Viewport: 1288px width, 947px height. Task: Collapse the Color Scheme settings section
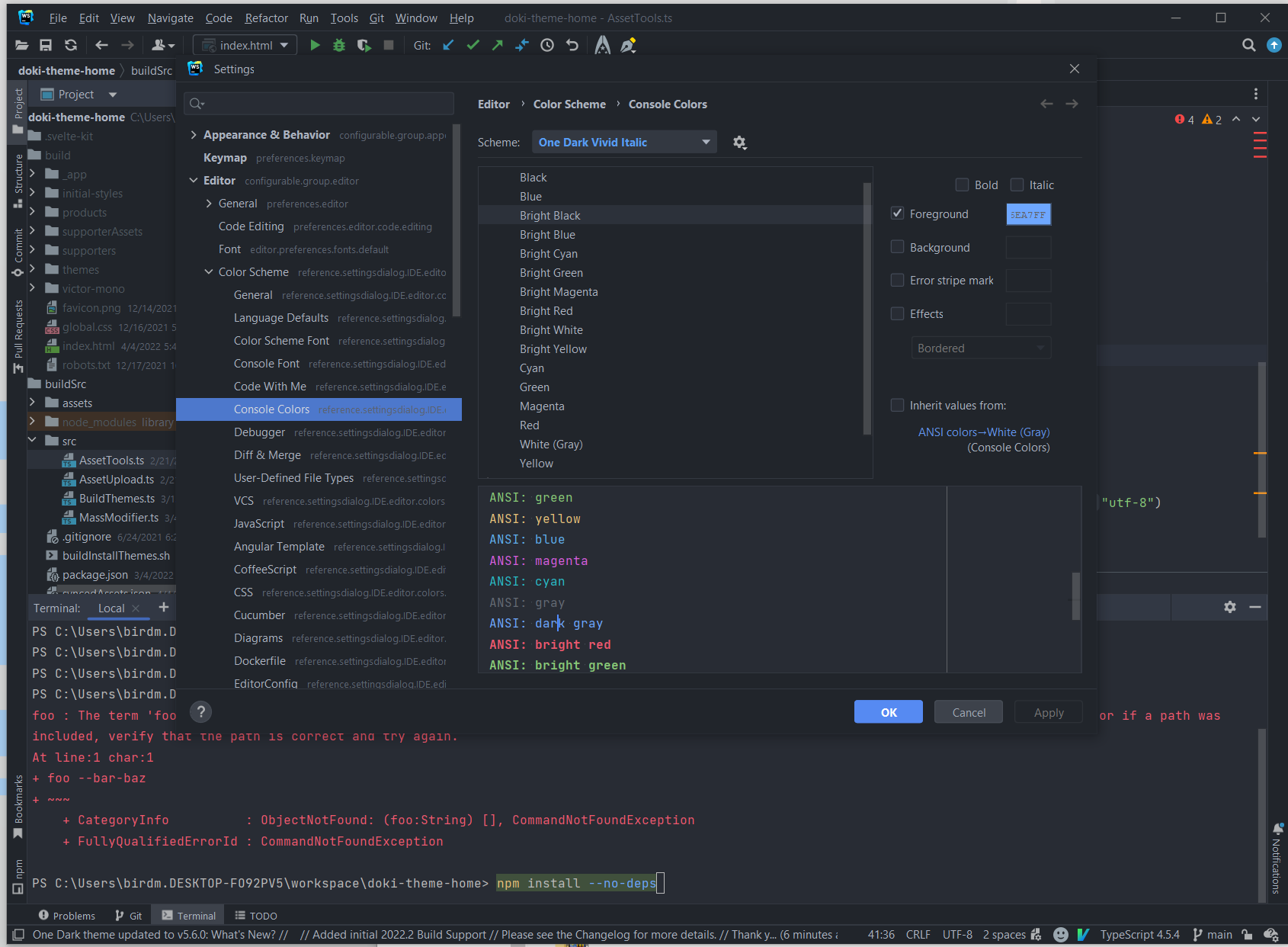[208, 271]
